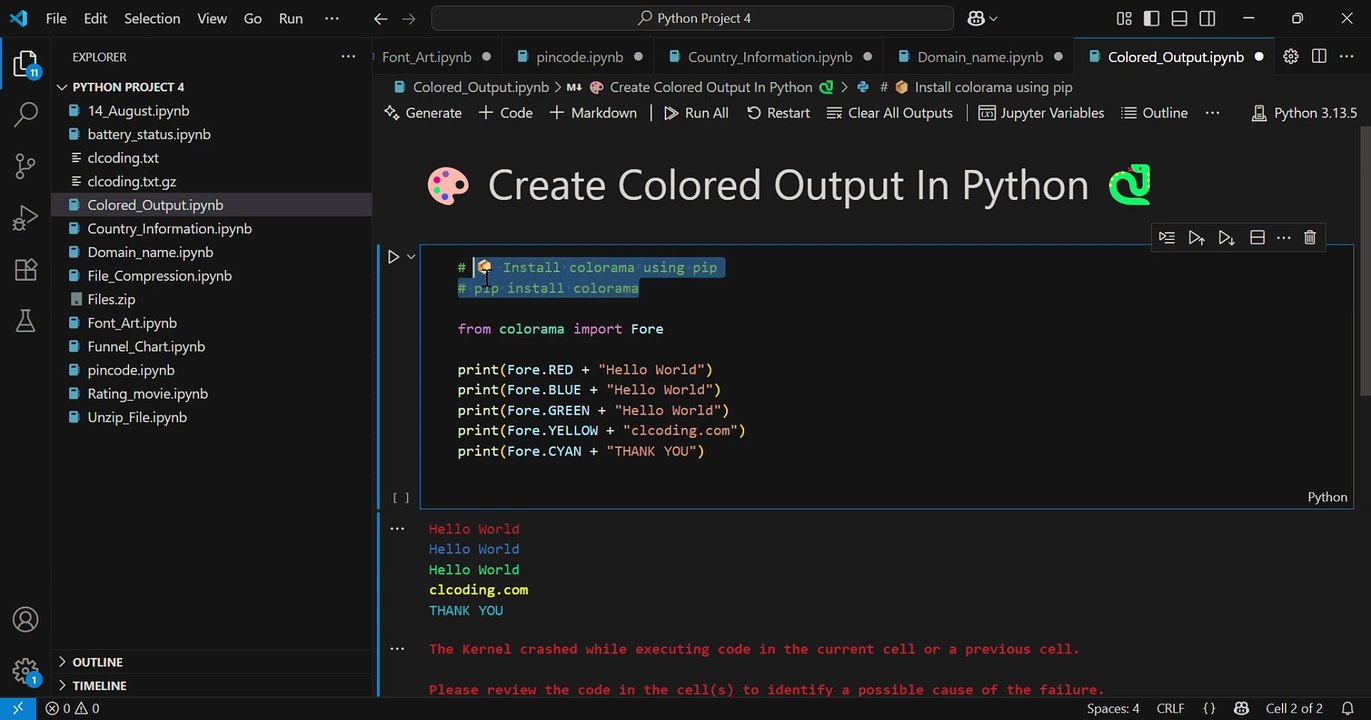Open the menu bar overflow ellipsis
This screenshot has width=1371, height=720.
(332, 18)
